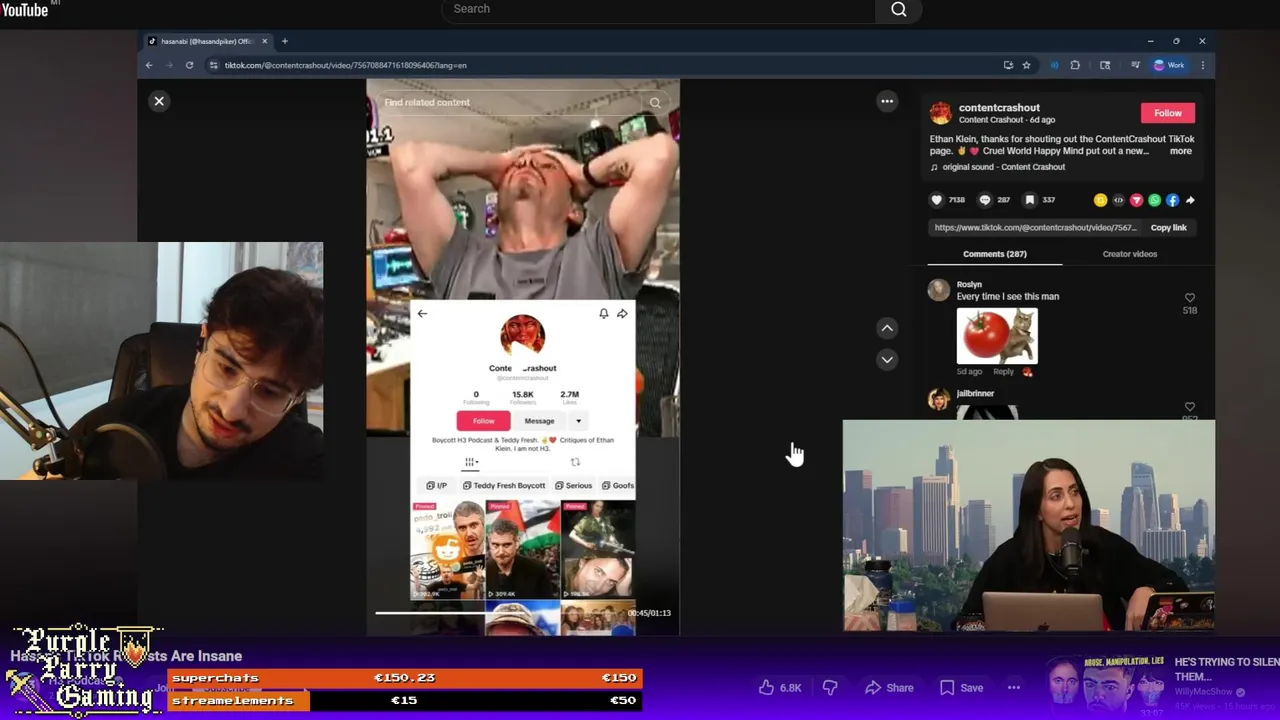
Task: Open the Work profile menu
Action: coord(1169,65)
